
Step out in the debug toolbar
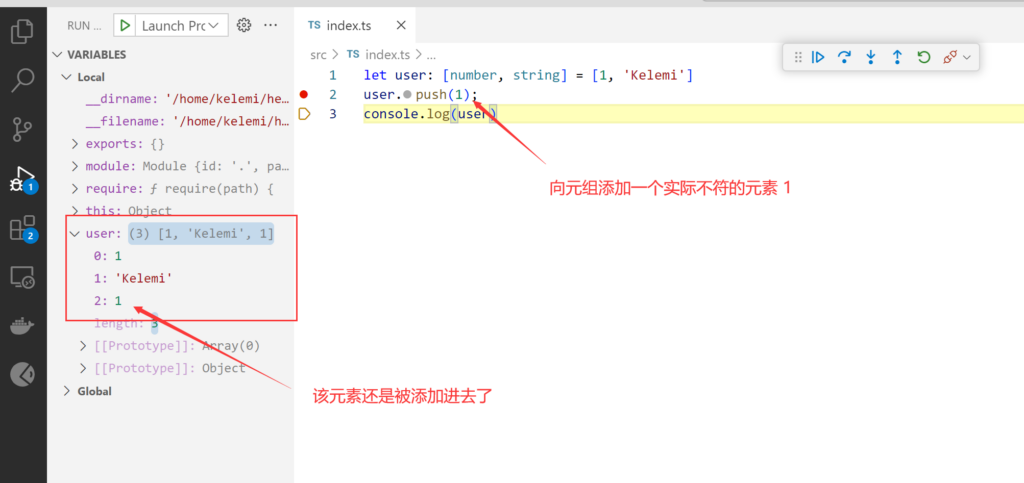[x=897, y=57]
